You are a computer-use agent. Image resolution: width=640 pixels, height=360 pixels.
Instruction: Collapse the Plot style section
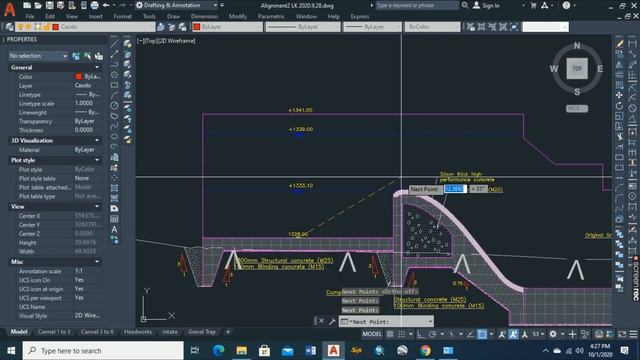[97, 160]
